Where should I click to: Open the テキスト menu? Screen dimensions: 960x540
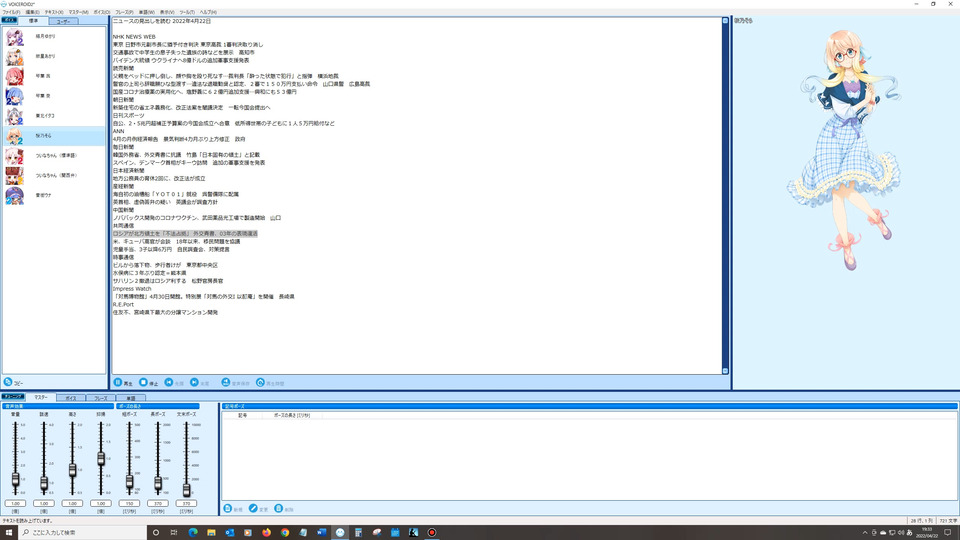[54, 12]
